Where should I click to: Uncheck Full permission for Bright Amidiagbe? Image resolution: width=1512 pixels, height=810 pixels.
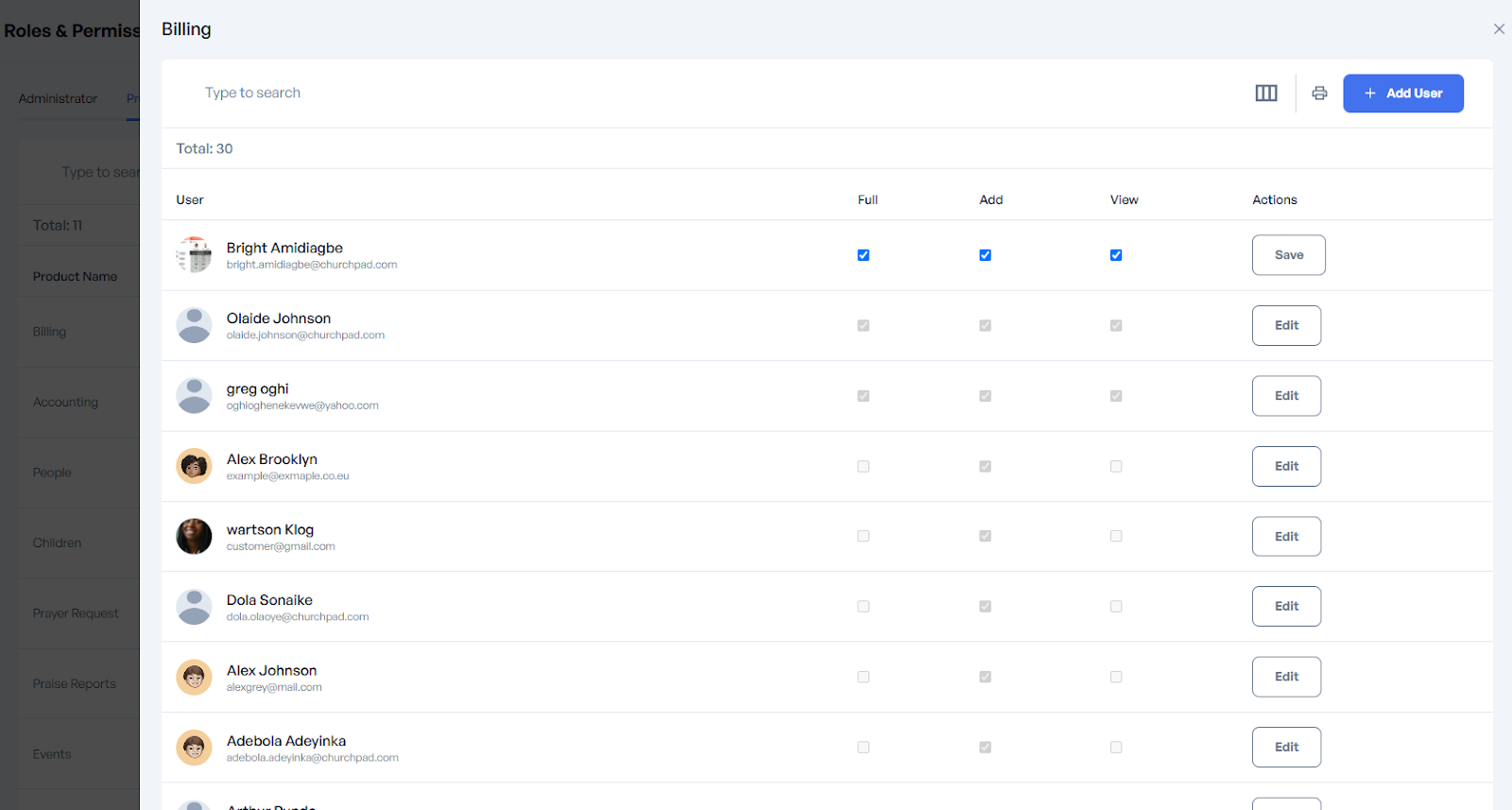tap(863, 255)
